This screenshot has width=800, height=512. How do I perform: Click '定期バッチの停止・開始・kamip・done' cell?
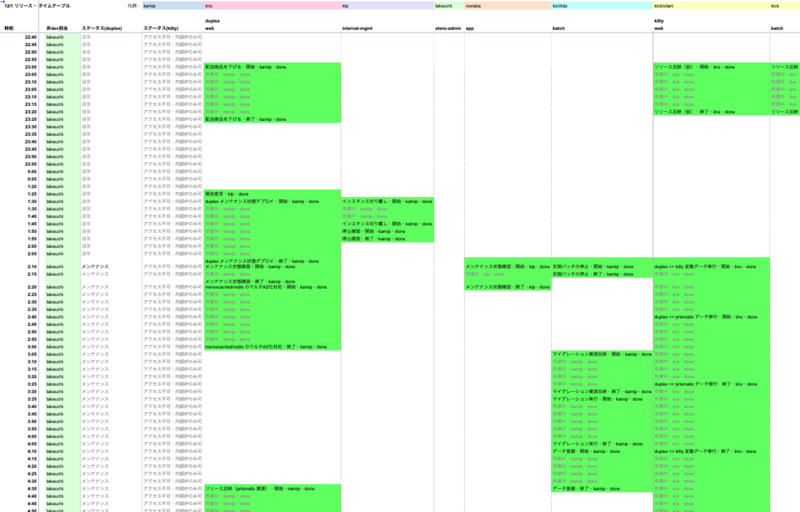click(602, 266)
